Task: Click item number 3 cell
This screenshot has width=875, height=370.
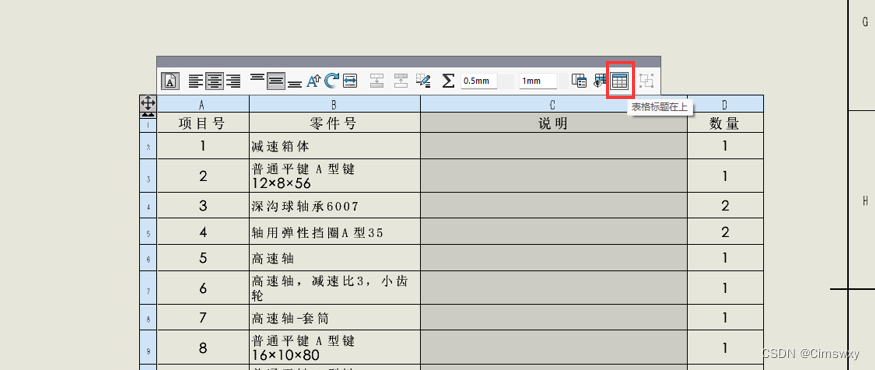Action: (x=203, y=206)
